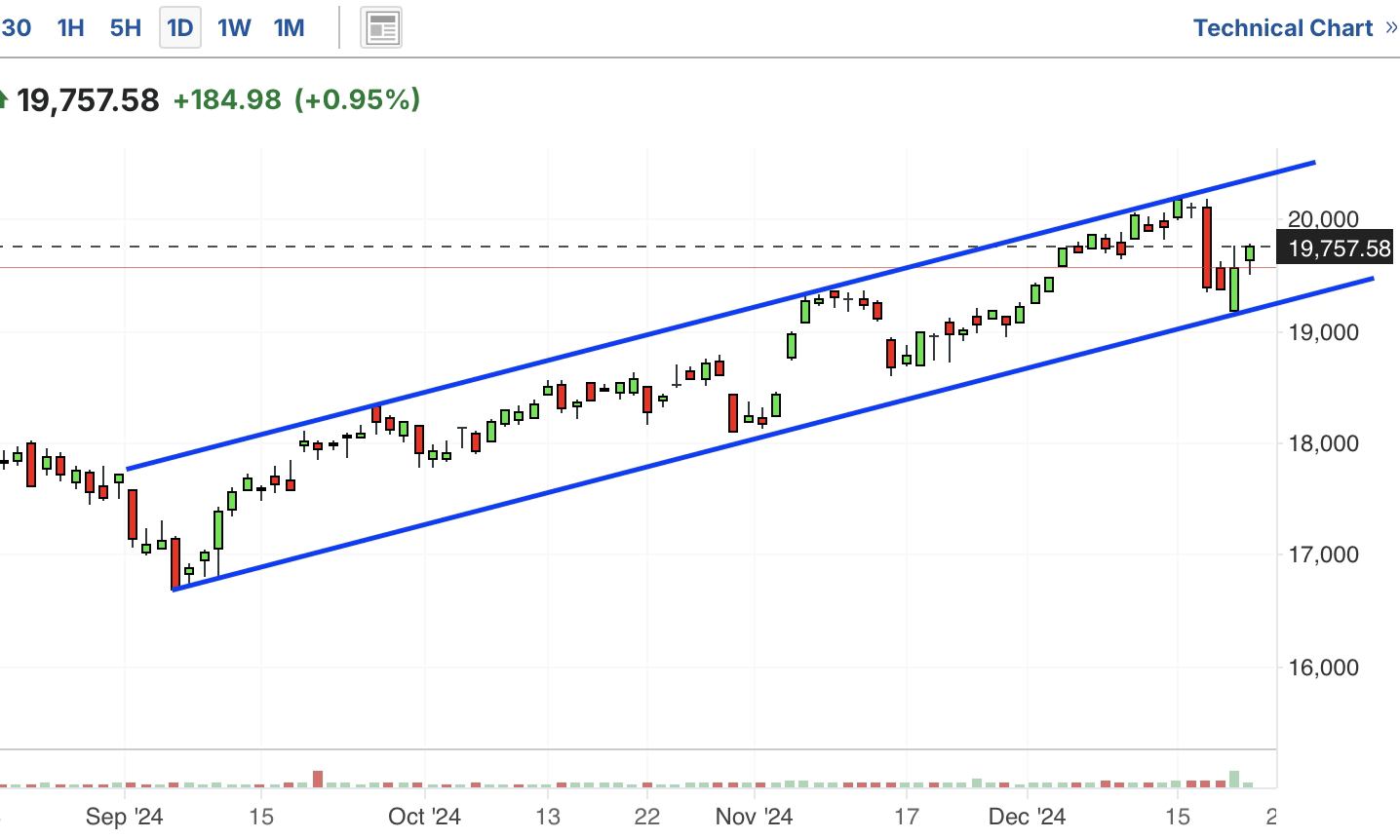Switch to the 1W weekly timeframe
This screenshot has height=840, width=1400.
[234, 27]
